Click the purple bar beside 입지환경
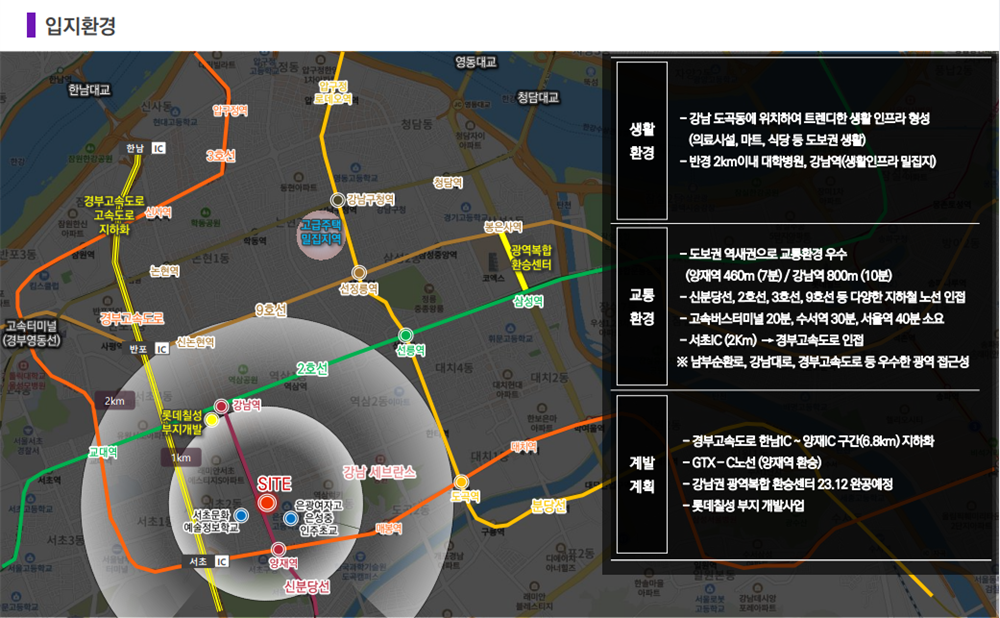 coord(31,25)
